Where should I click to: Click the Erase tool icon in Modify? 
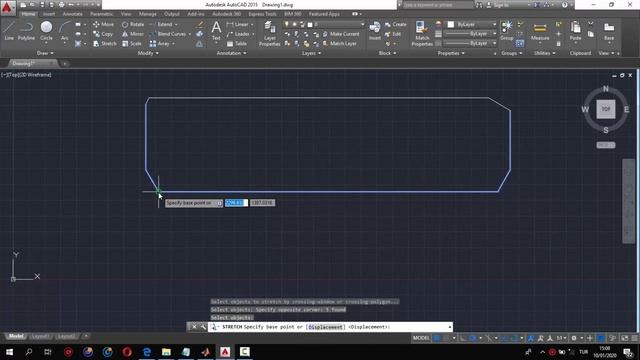[200, 24]
